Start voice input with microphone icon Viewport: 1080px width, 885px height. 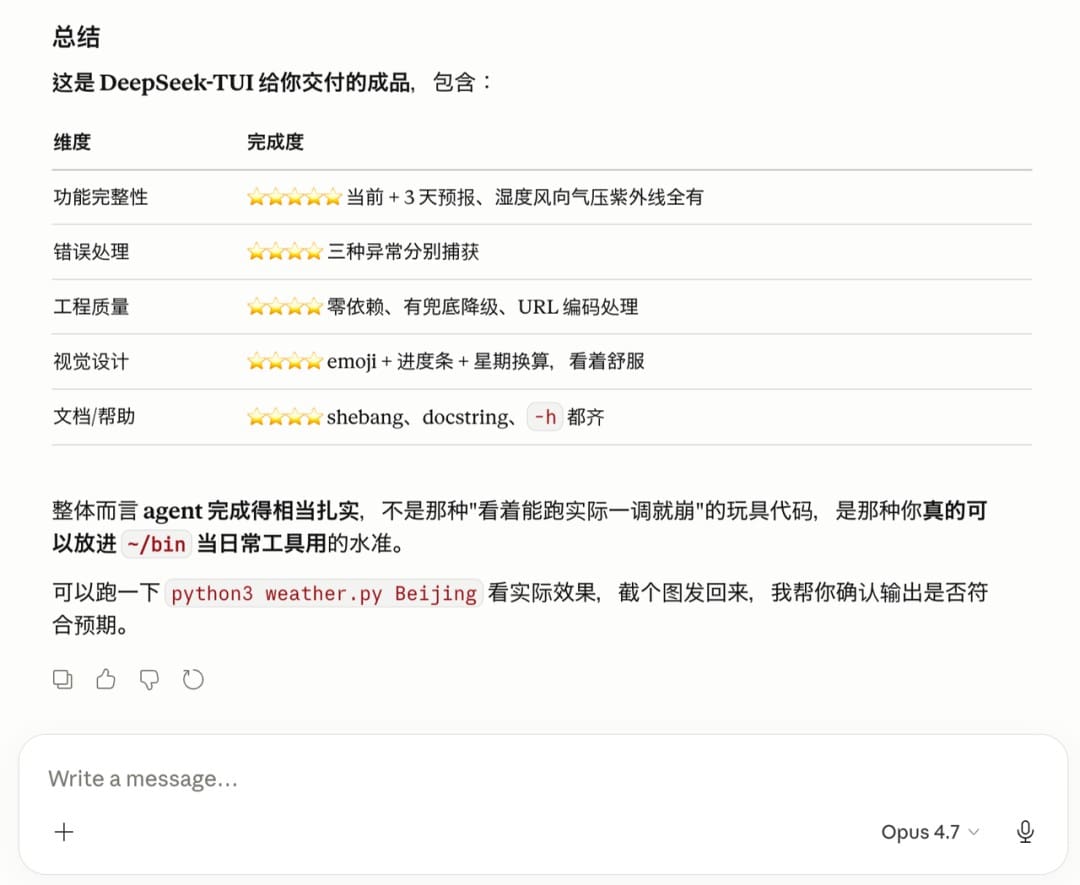click(1025, 832)
